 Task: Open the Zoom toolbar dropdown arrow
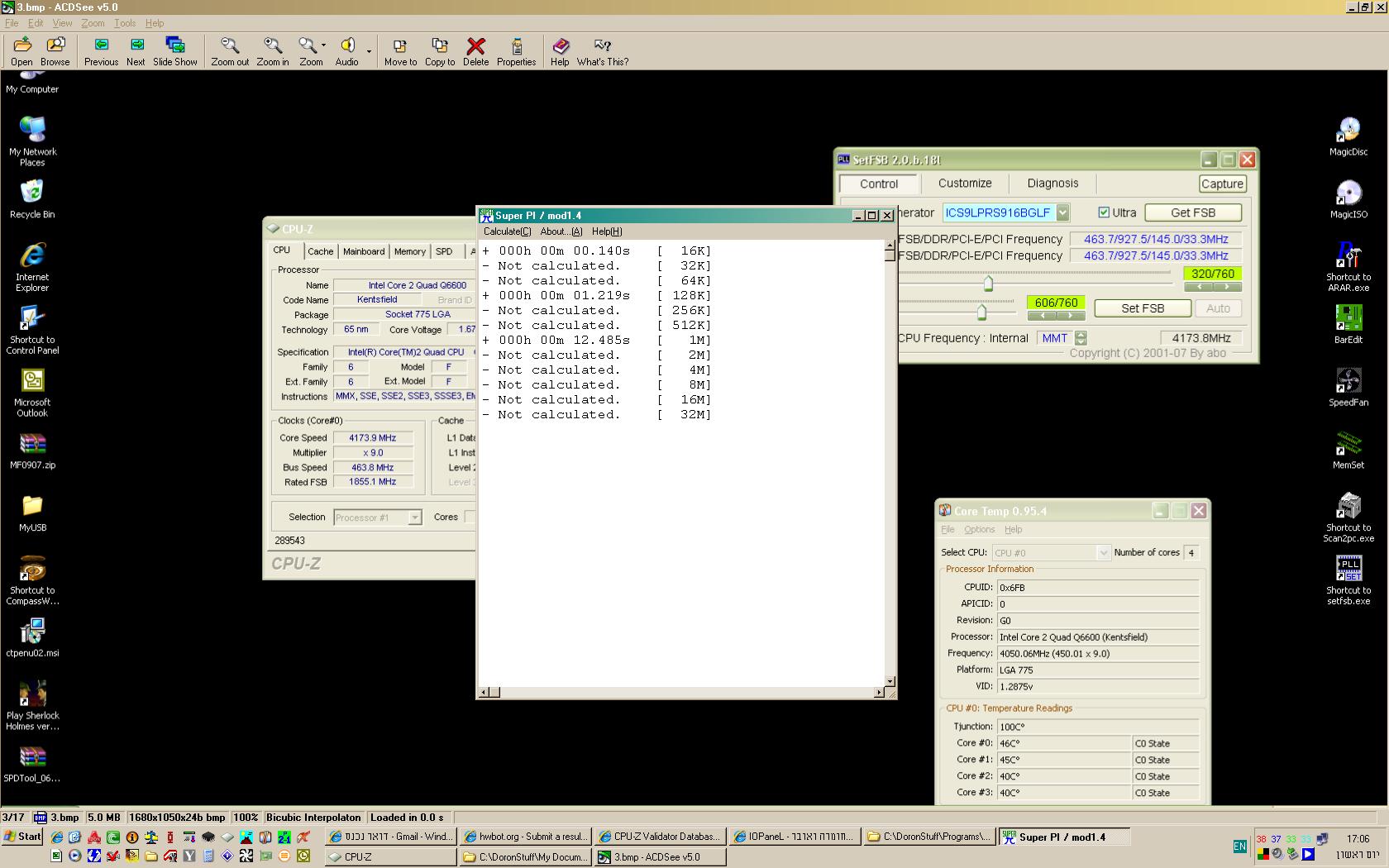(x=323, y=45)
